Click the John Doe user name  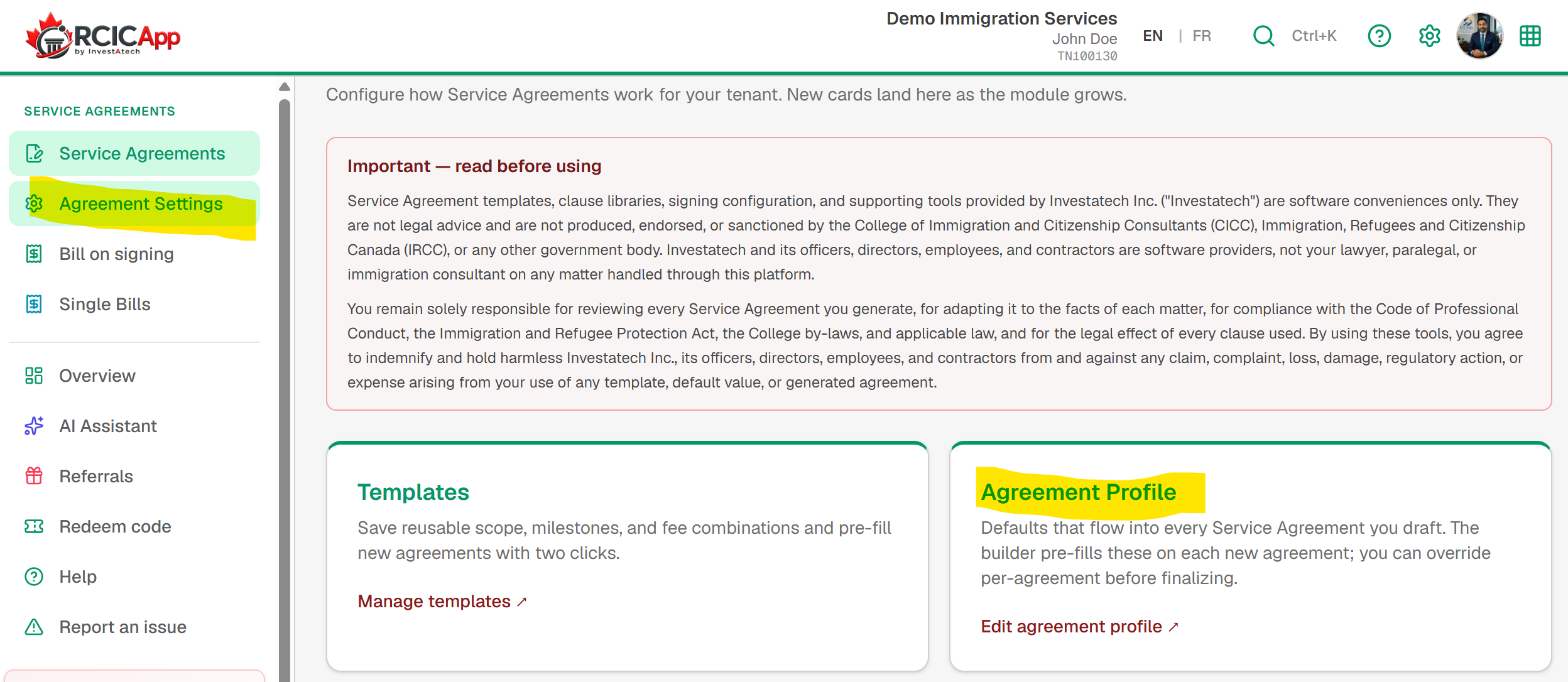click(1085, 39)
